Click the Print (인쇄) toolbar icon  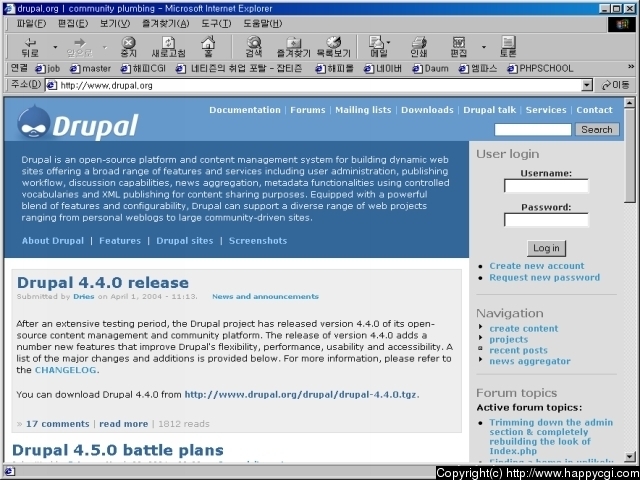(419, 47)
